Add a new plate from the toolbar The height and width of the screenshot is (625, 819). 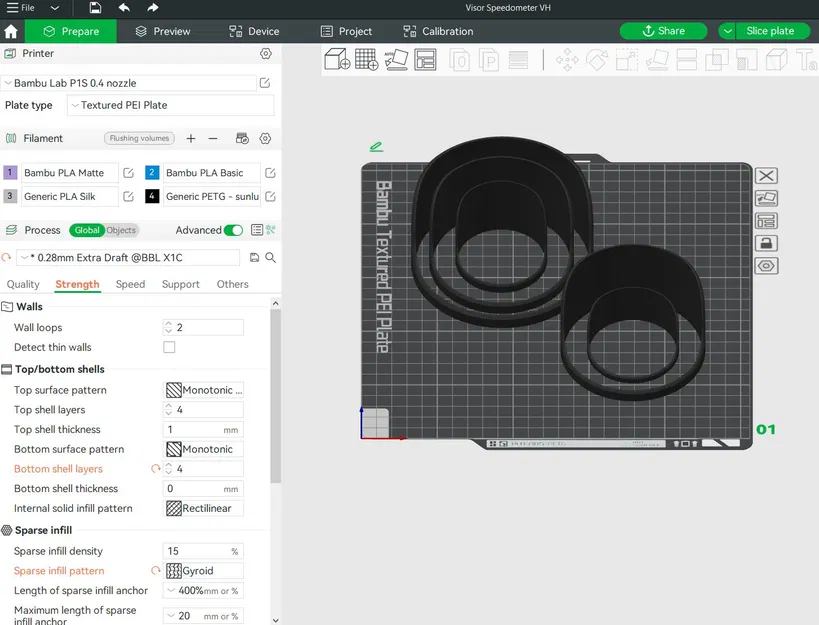click(366, 59)
